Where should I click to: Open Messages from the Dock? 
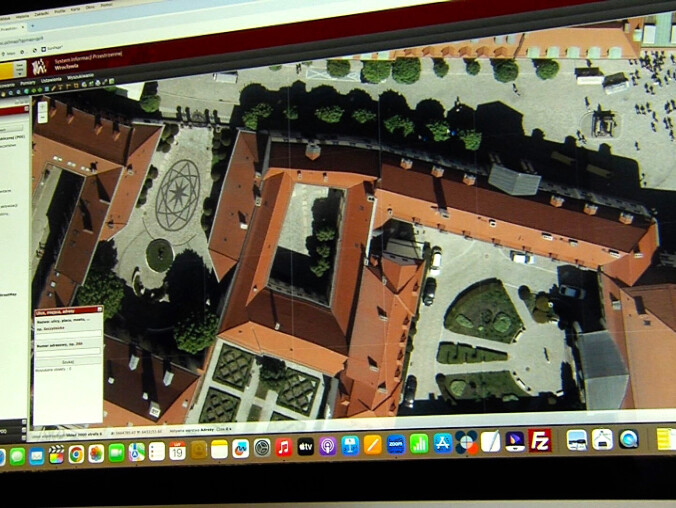click(x=17, y=457)
